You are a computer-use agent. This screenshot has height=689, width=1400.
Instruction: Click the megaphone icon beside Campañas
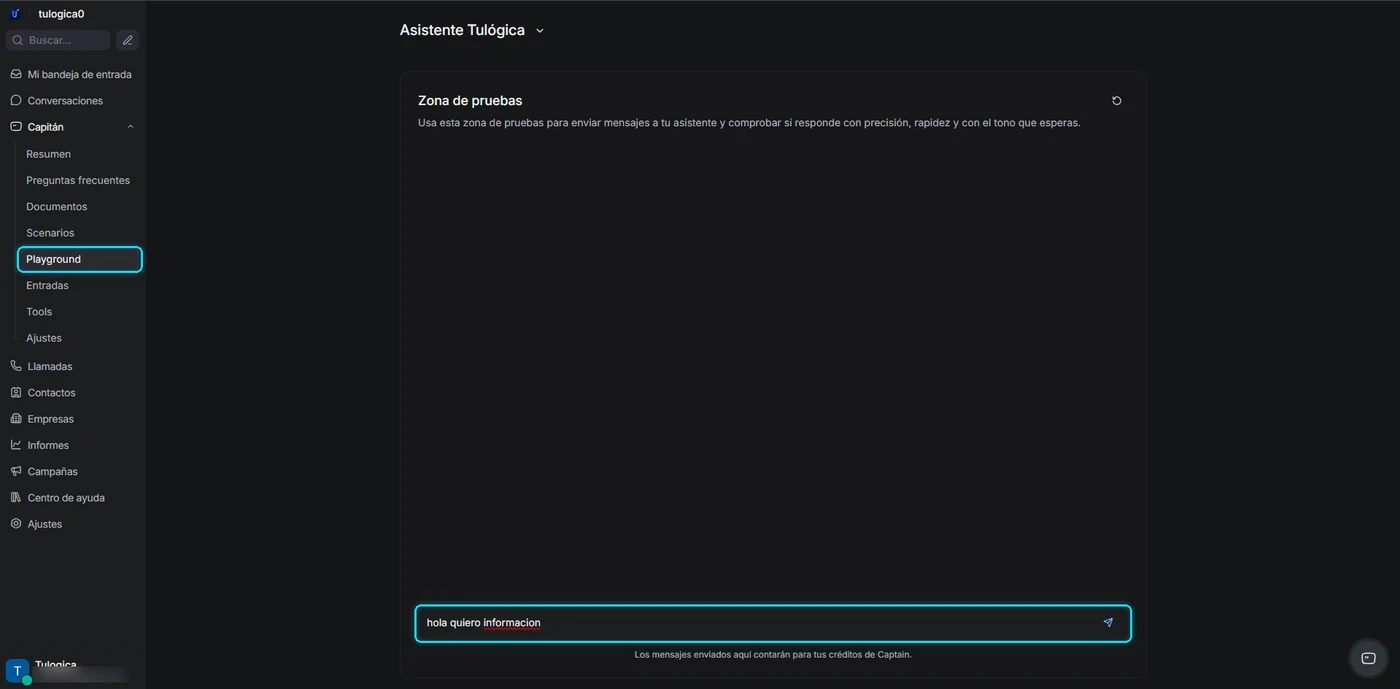click(x=16, y=471)
